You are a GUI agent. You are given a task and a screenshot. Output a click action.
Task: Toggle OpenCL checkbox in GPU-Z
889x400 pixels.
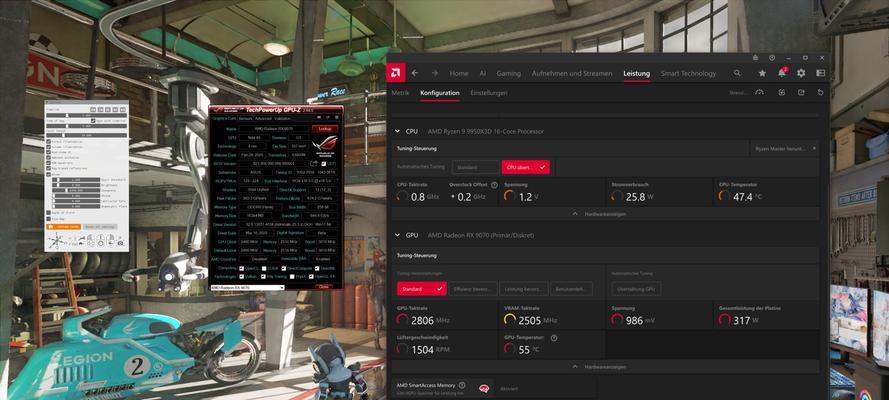pos(241,269)
